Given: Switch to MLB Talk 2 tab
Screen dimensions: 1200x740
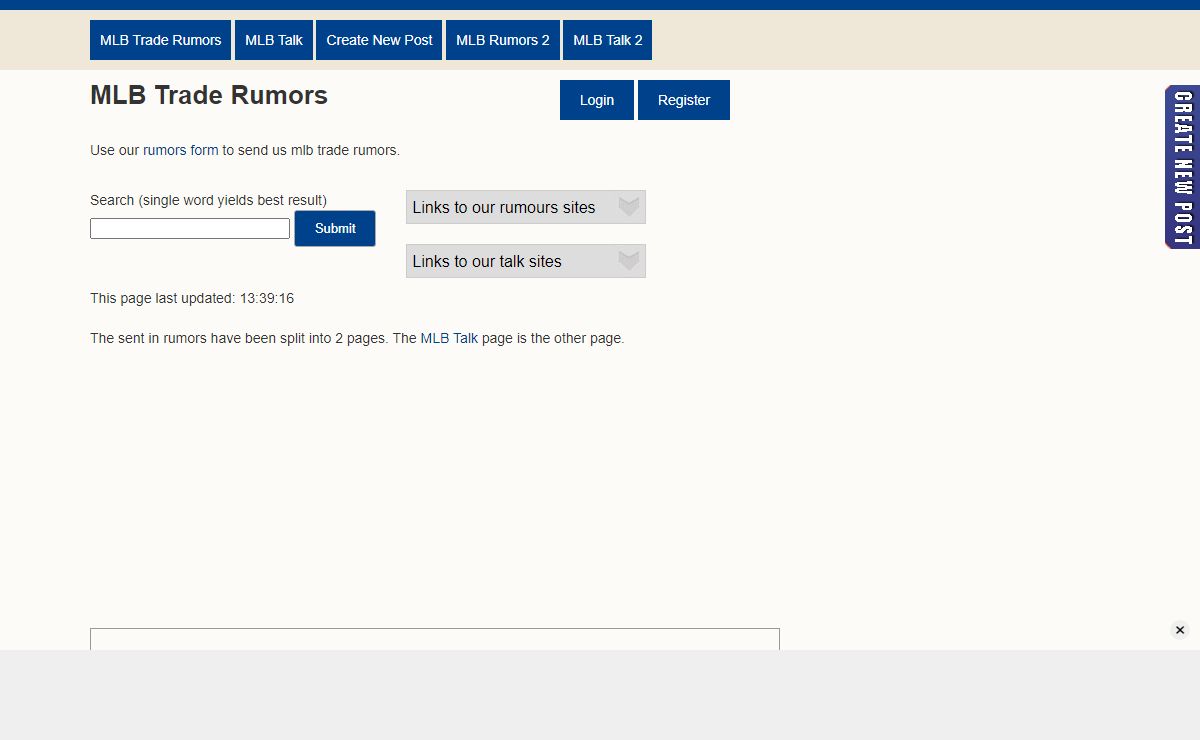Looking at the screenshot, I should (x=608, y=40).
